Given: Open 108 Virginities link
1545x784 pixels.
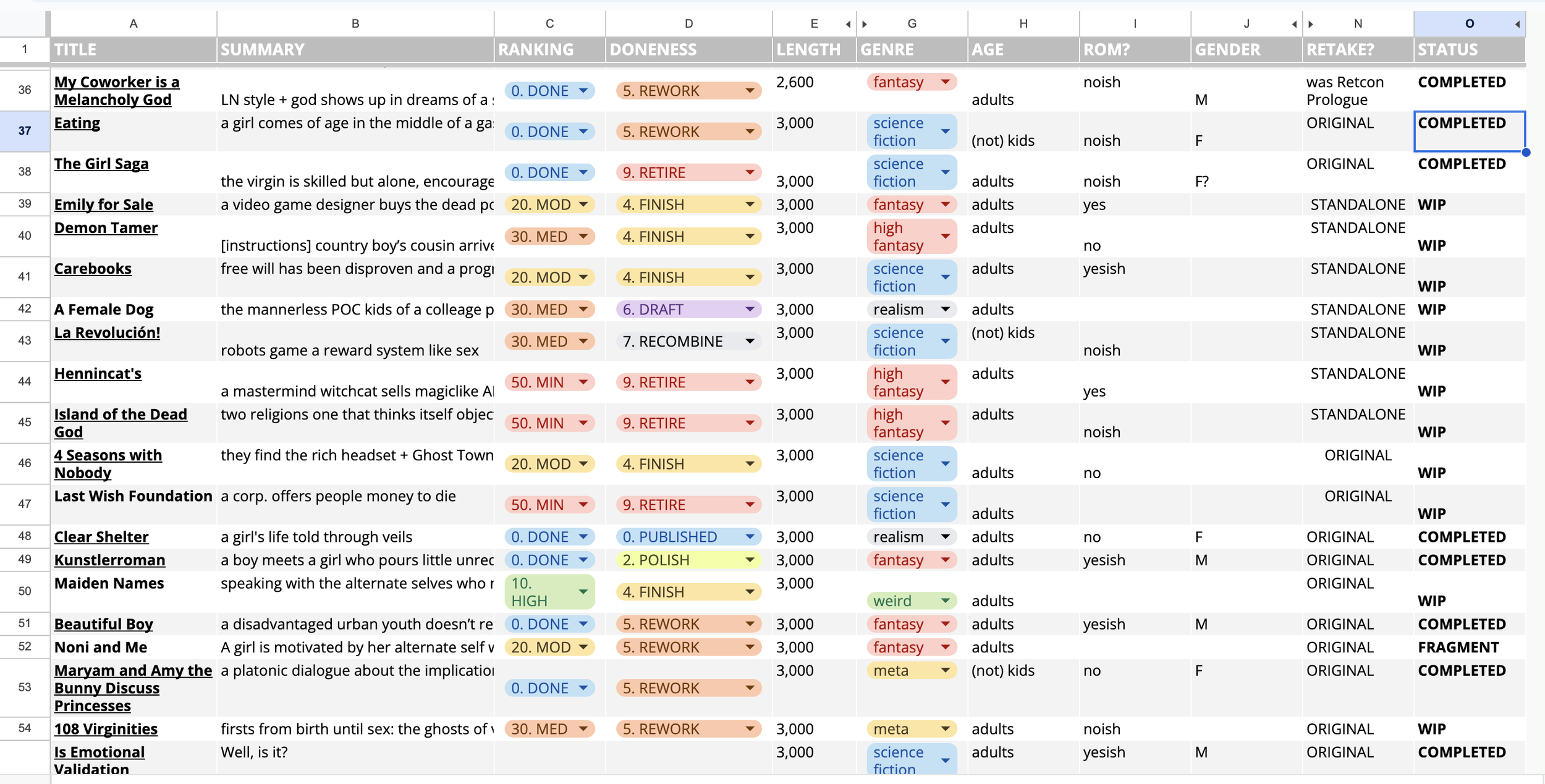Looking at the screenshot, I should [106, 729].
